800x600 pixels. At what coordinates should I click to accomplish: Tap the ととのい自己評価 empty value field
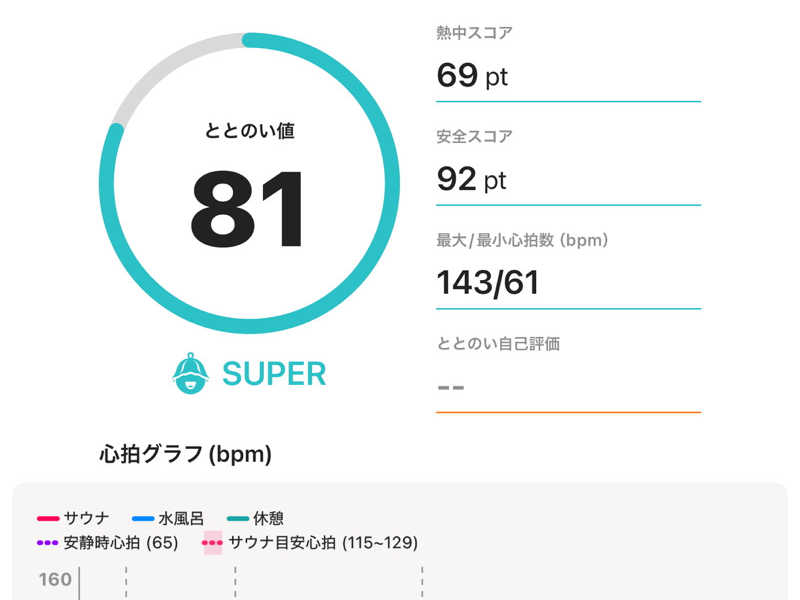(568, 388)
